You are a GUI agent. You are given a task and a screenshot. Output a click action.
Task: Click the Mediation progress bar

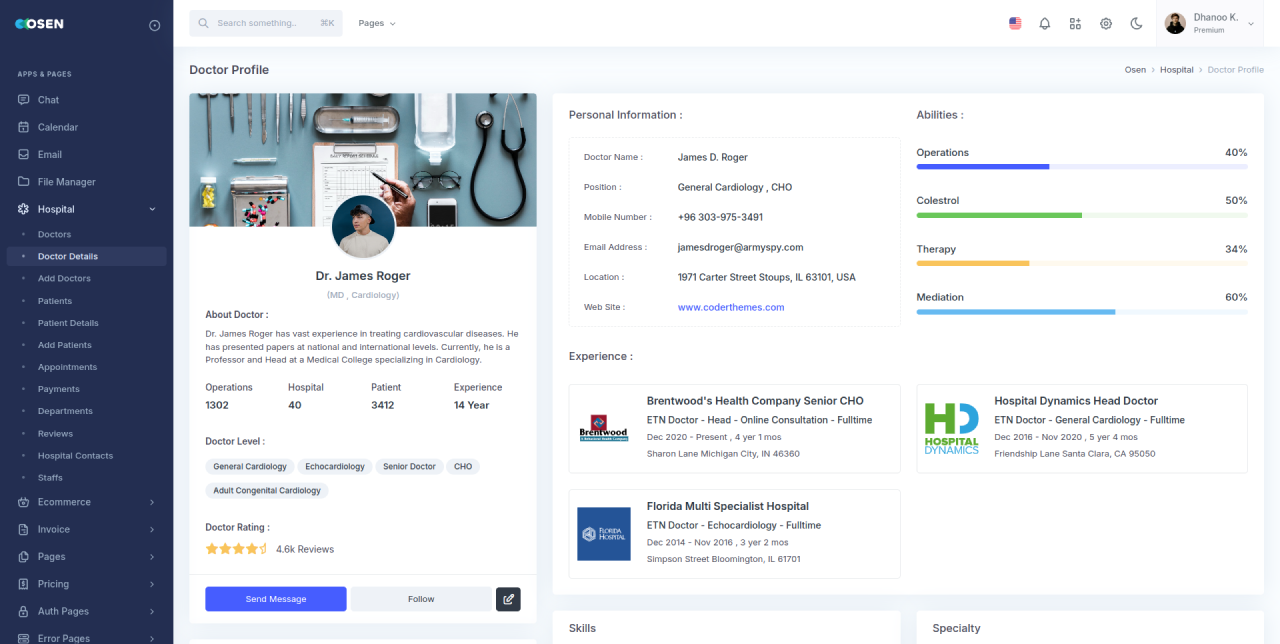pyautogui.click(x=1082, y=312)
